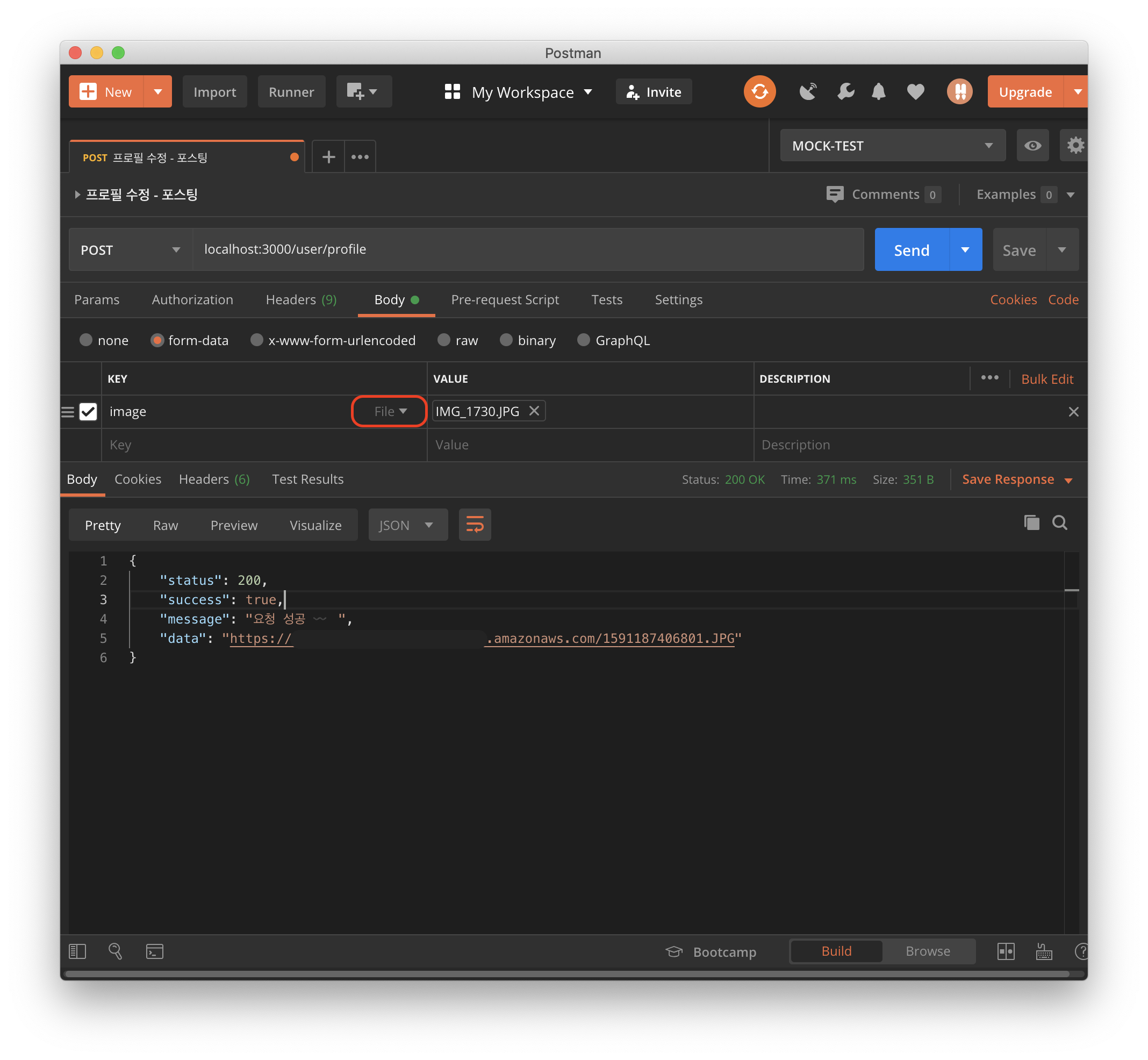Image resolution: width=1148 pixels, height=1060 pixels.
Task: Open the POST method dropdown
Action: click(x=130, y=250)
